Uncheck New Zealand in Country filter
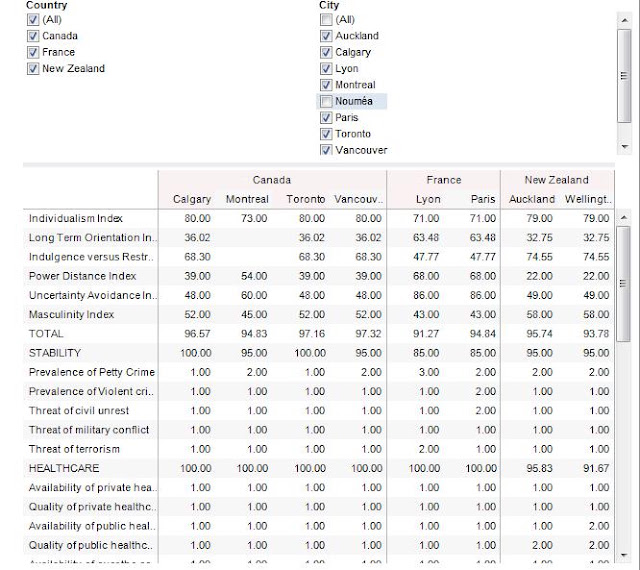Viewport: 640px width, 570px height. coord(33,69)
